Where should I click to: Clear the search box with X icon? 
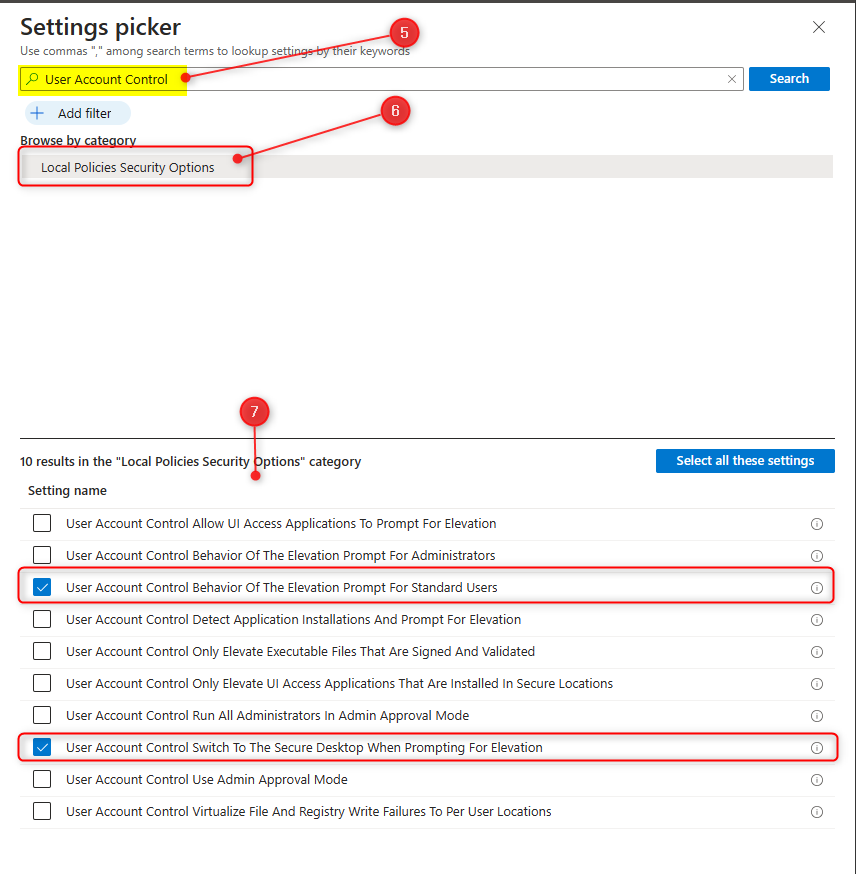pyautogui.click(x=732, y=79)
